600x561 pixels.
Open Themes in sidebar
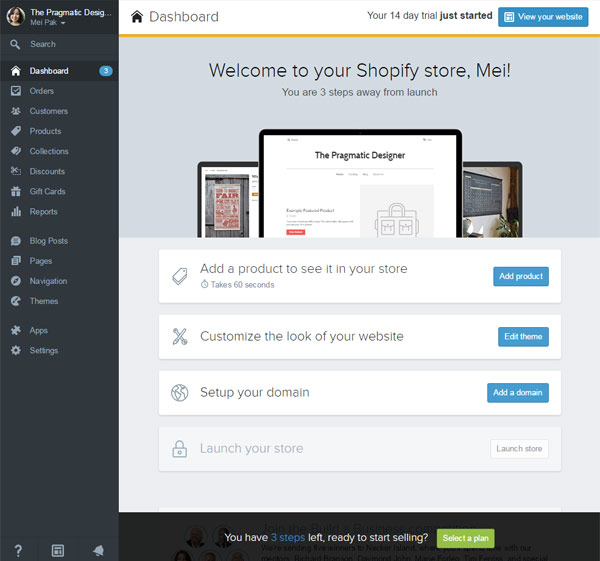click(44, 301)
